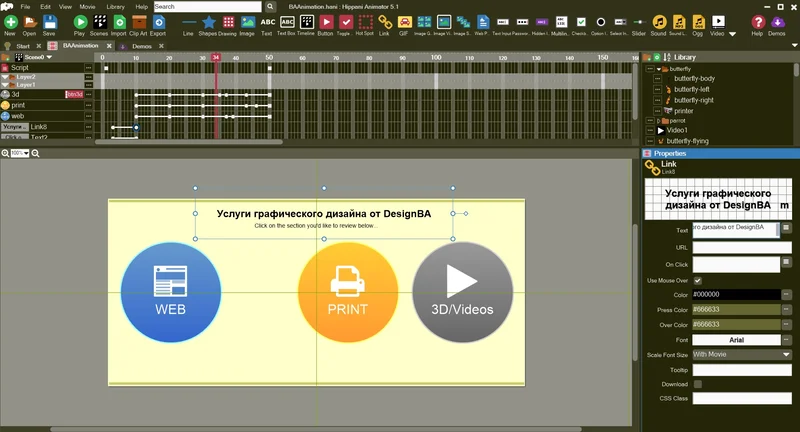Open the Over Color #666633 swatch
The height and width of the screenshot is (432, 800).
click(x=736, y=324)
